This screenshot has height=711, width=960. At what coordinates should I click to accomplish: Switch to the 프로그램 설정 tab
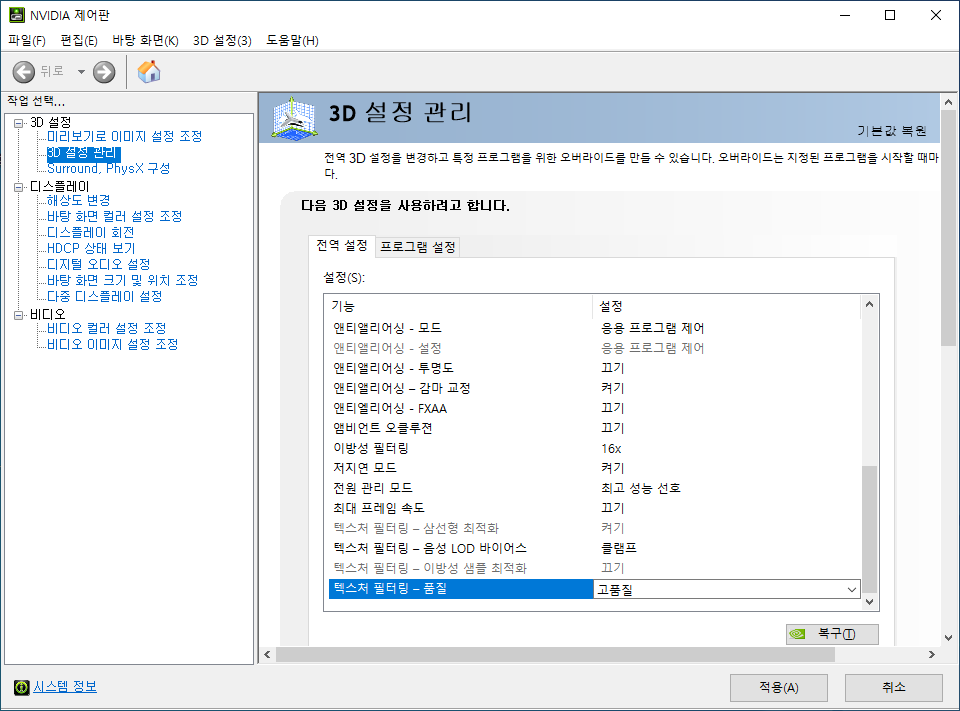(x=418, y=247)
